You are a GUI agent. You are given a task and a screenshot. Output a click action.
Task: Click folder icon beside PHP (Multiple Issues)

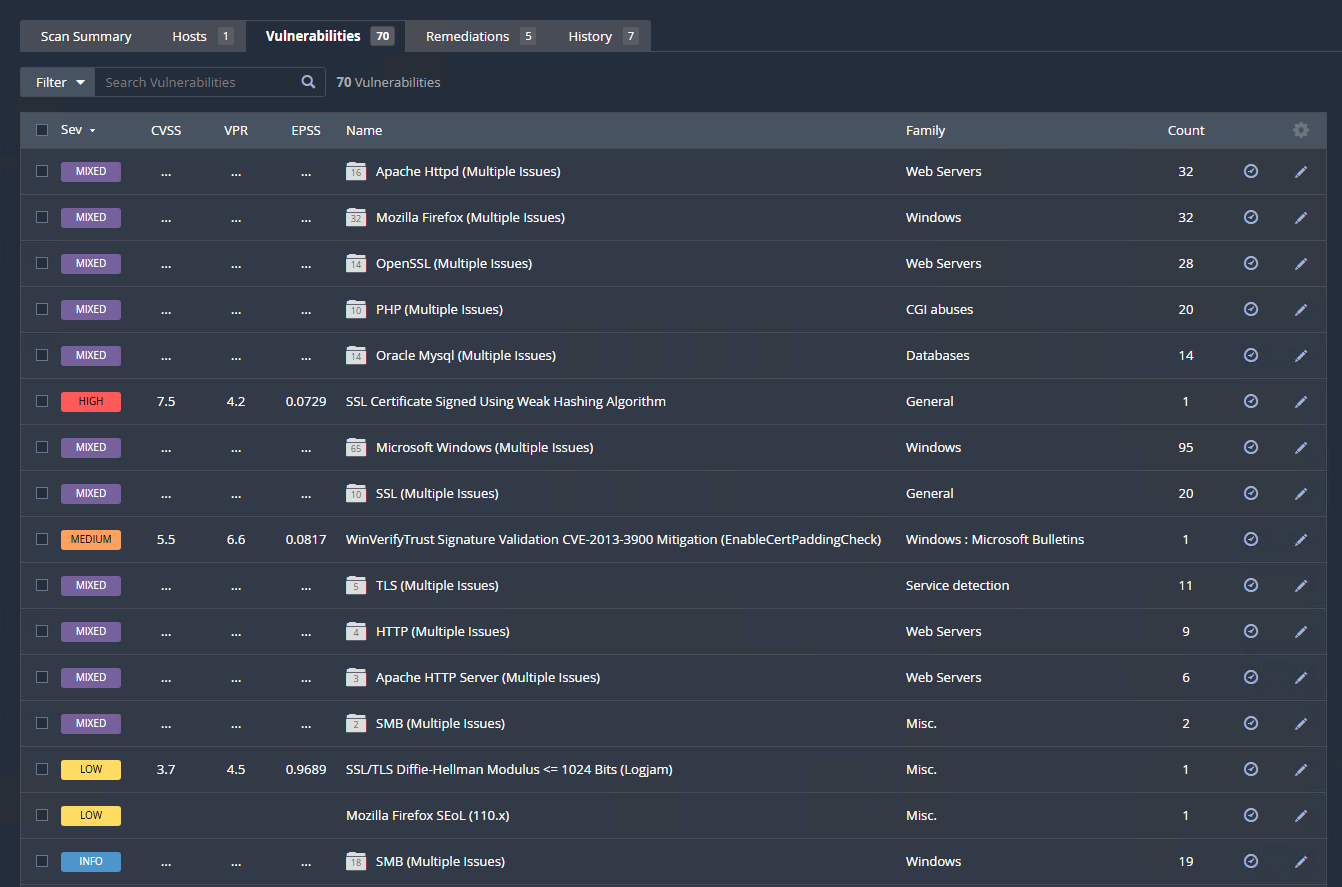point(355,310)
